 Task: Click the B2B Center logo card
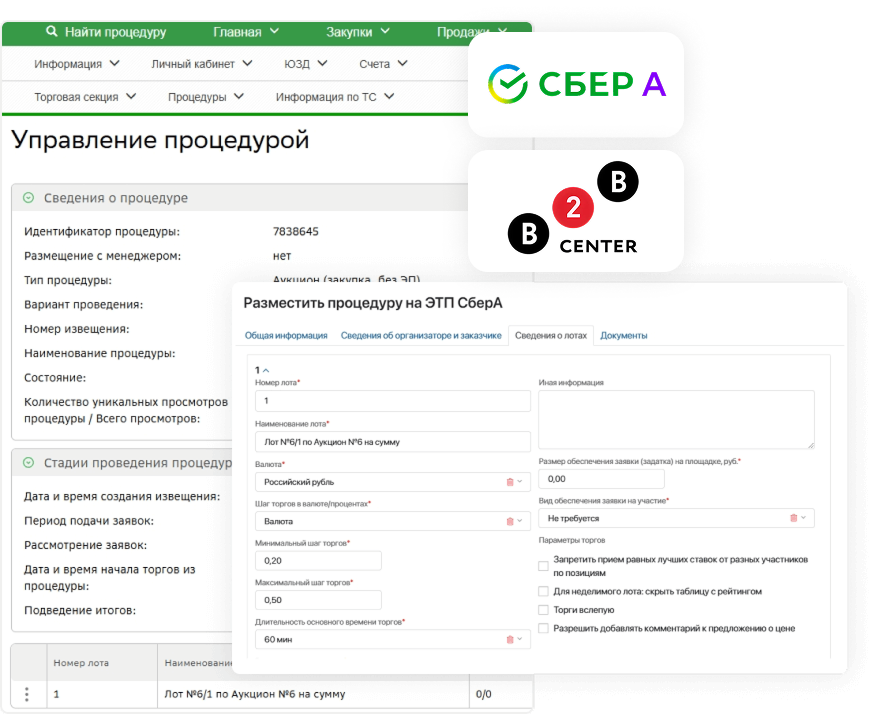coord(575,210)
